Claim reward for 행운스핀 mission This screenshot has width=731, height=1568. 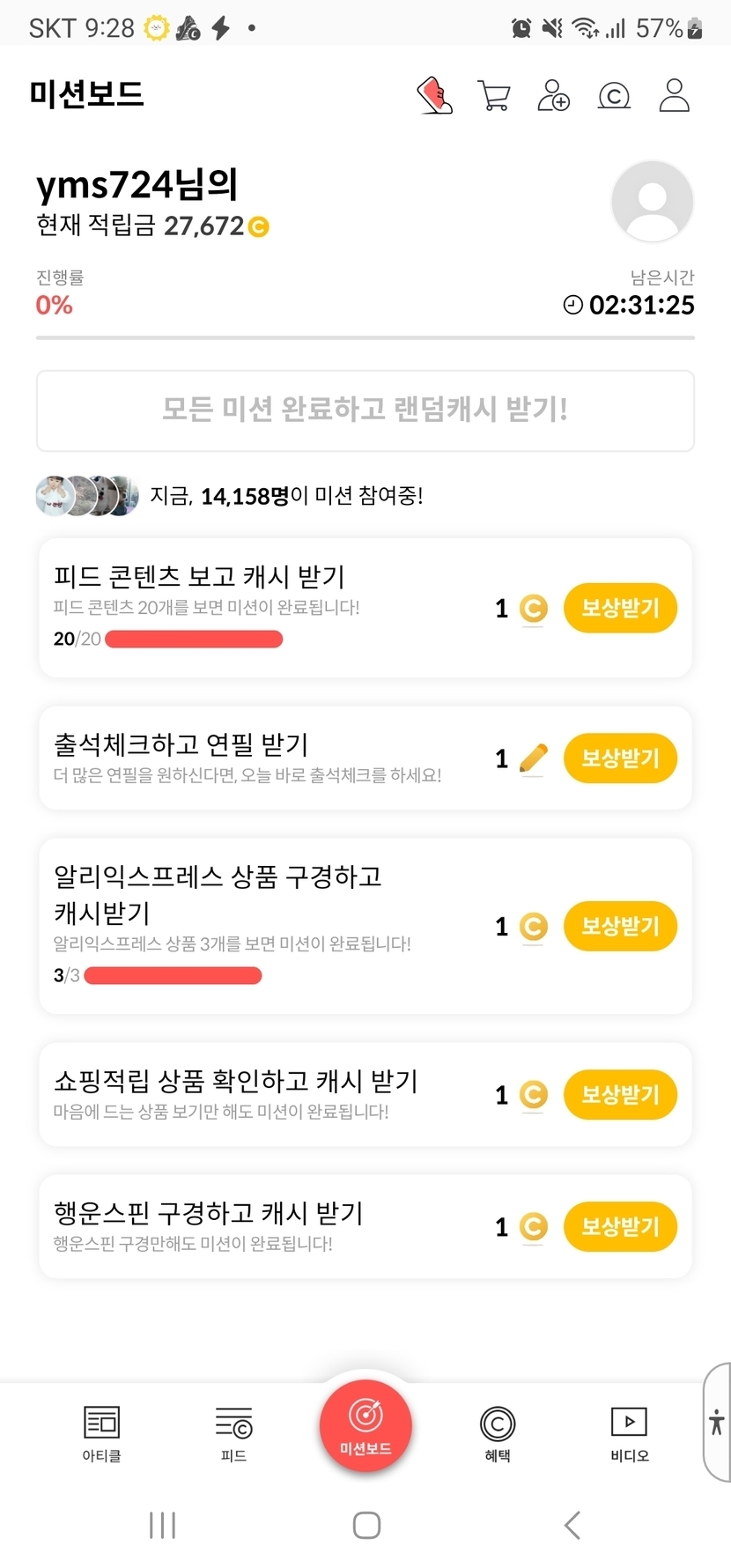pos(620,1227)
